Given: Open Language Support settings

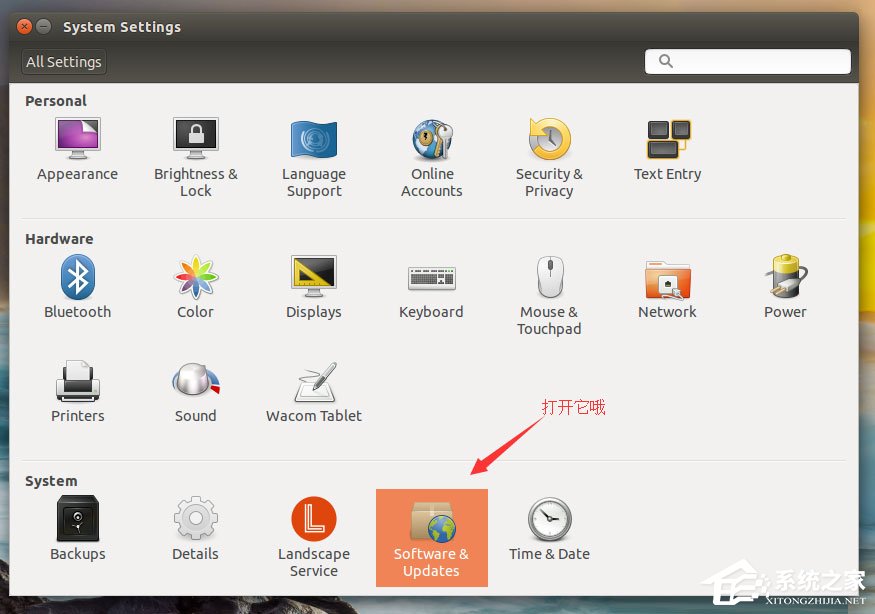Looking at the screenshot, I should 313,150.
